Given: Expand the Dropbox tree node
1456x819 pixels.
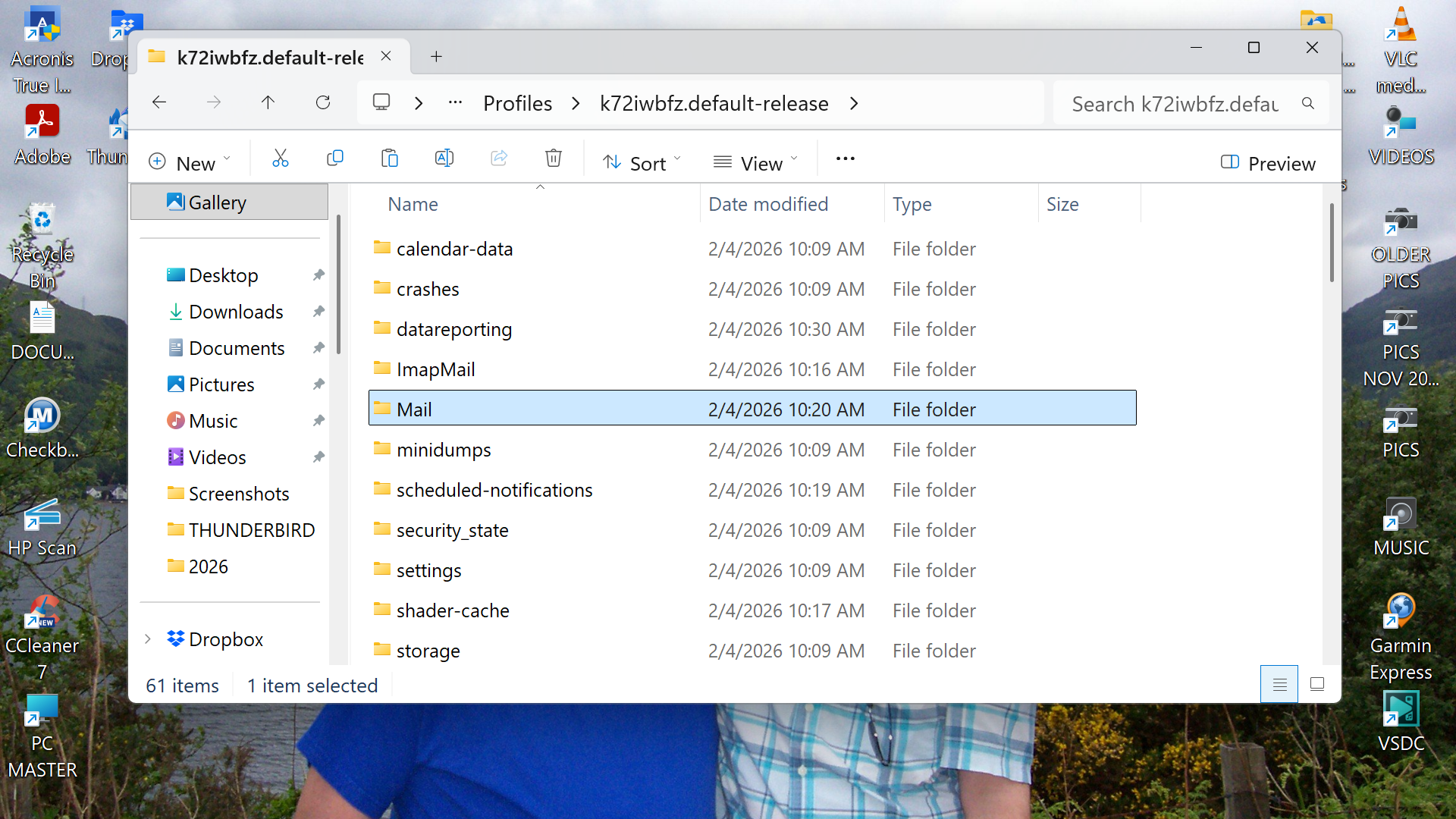Looking at the screenshot, I should click(x=148, y=639).
